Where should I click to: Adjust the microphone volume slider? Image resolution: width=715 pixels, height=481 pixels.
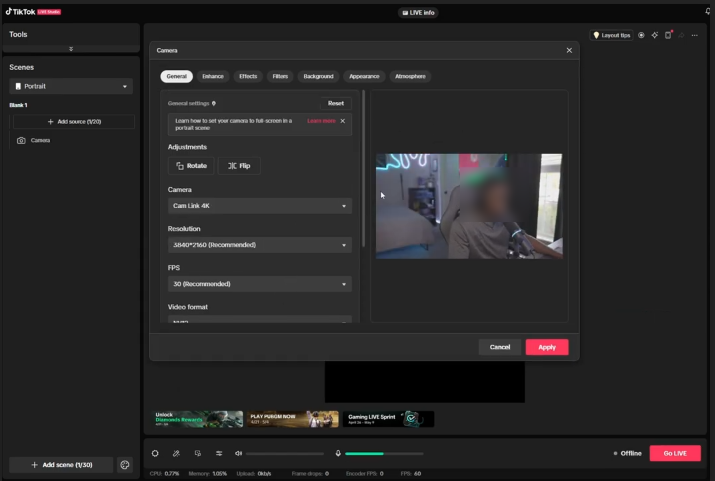pyautogui.click(x=378, y=453)
